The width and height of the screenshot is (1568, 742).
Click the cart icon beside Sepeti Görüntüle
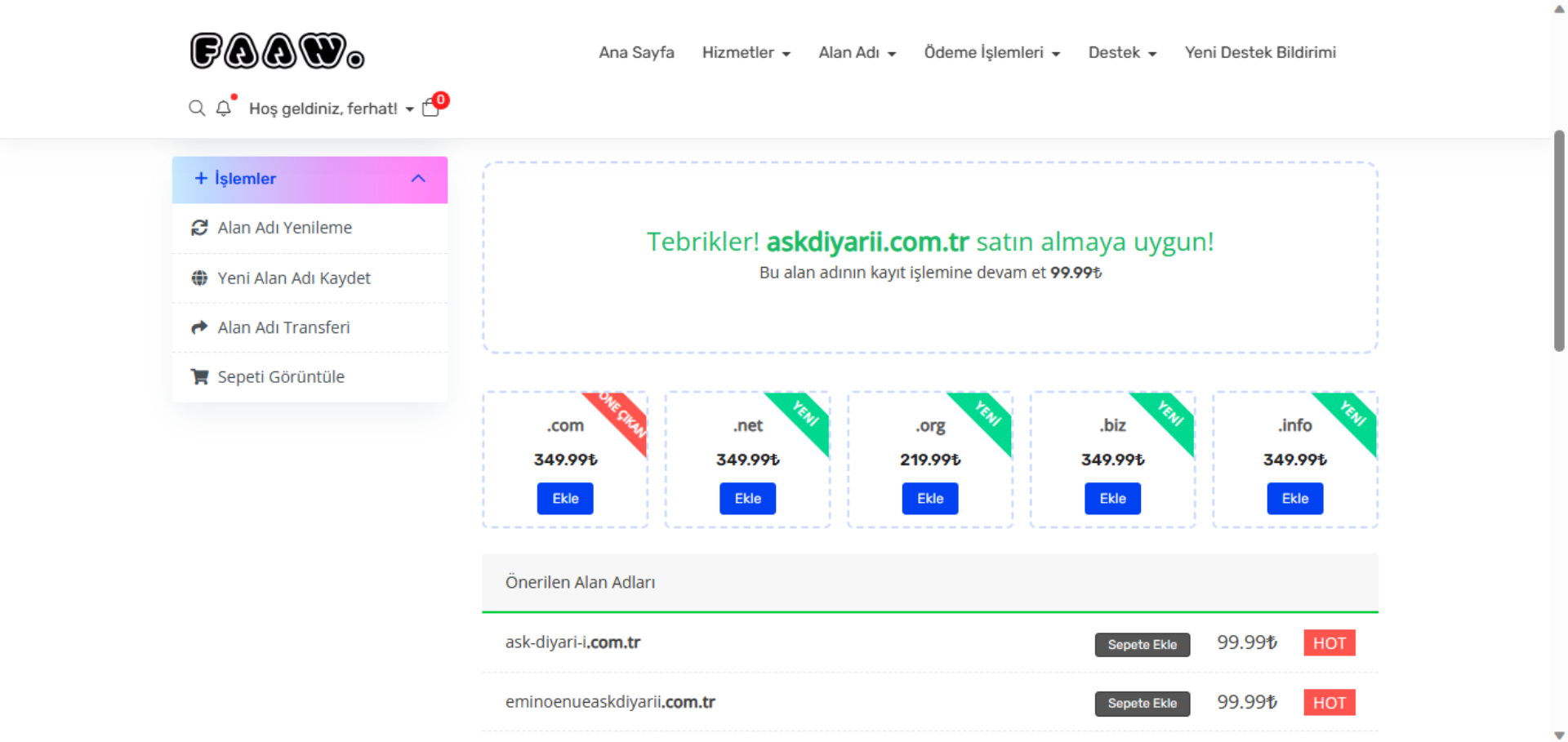coord(199,376)
